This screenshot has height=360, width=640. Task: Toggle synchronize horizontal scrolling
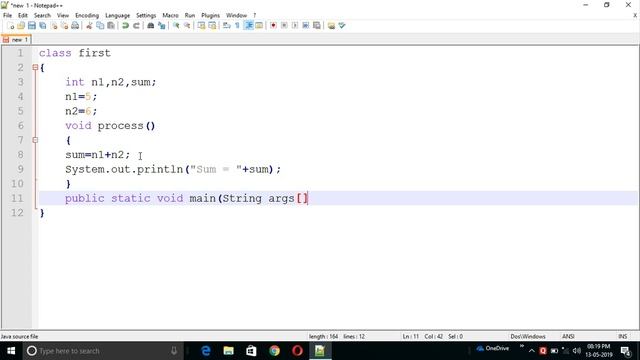click(212, 26)
